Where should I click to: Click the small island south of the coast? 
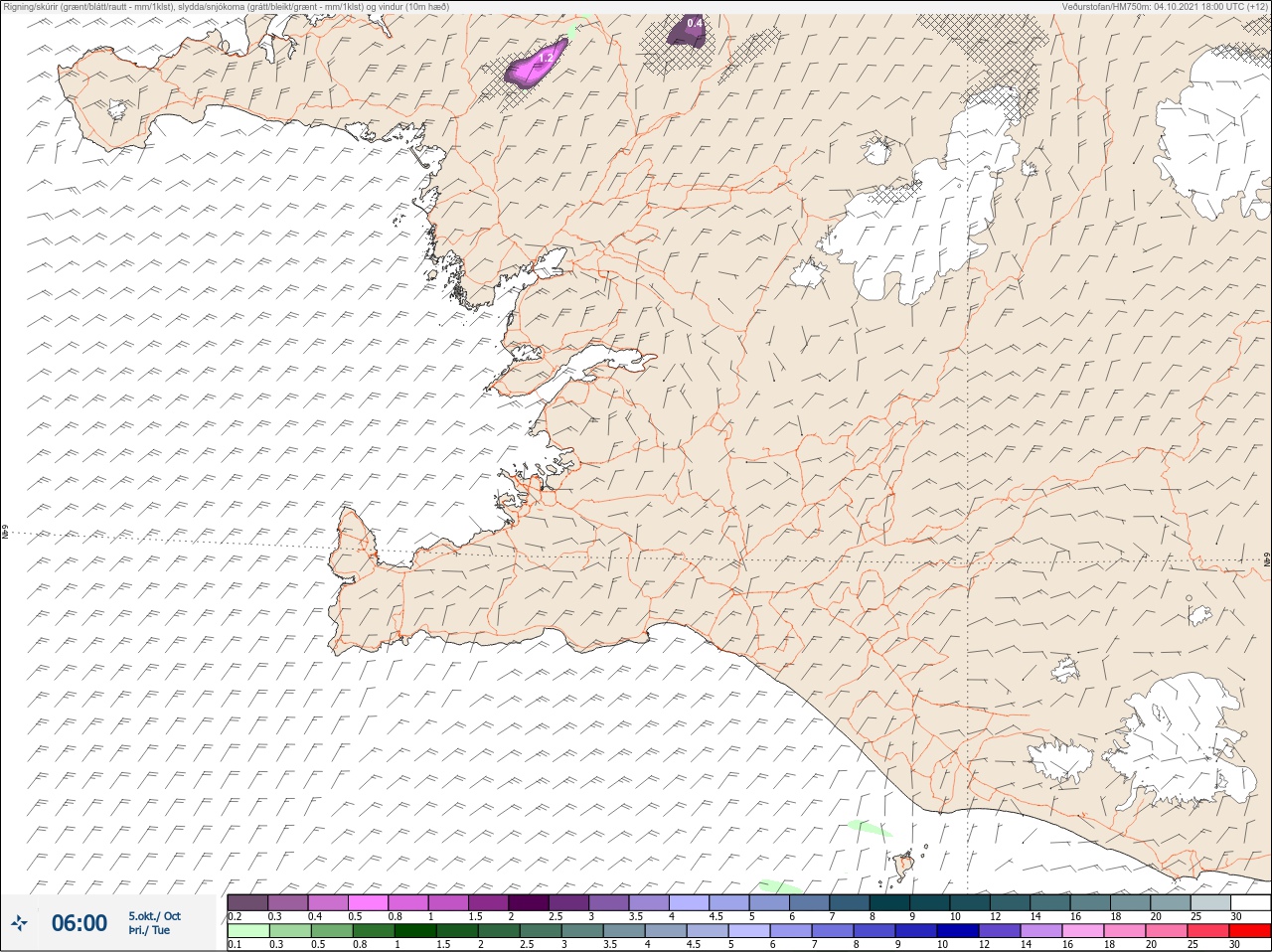point(904,865)
